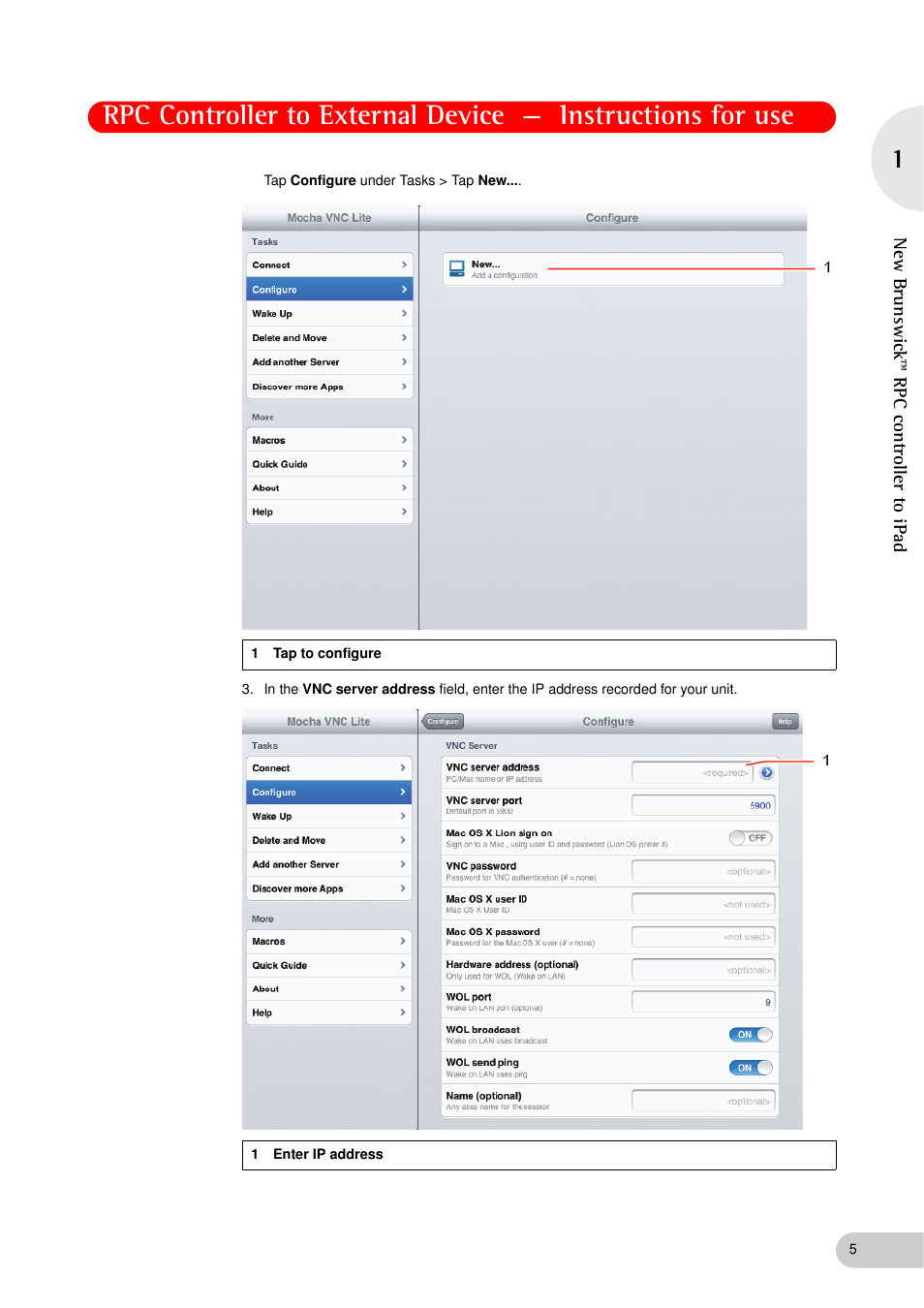Expand Help chevron in the upper screenshot
The height and width of the screenshot is (1308, 924).
[x=404, y=512]
